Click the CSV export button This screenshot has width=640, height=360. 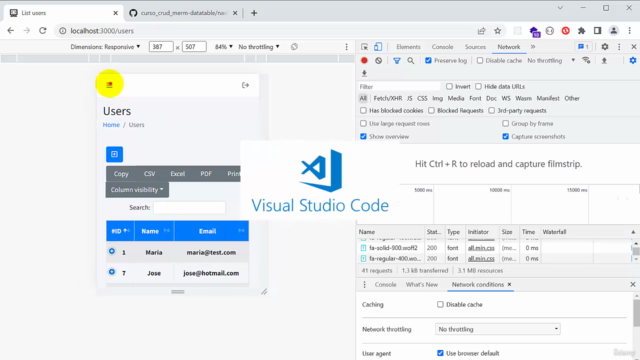click(x=149, y=174)
